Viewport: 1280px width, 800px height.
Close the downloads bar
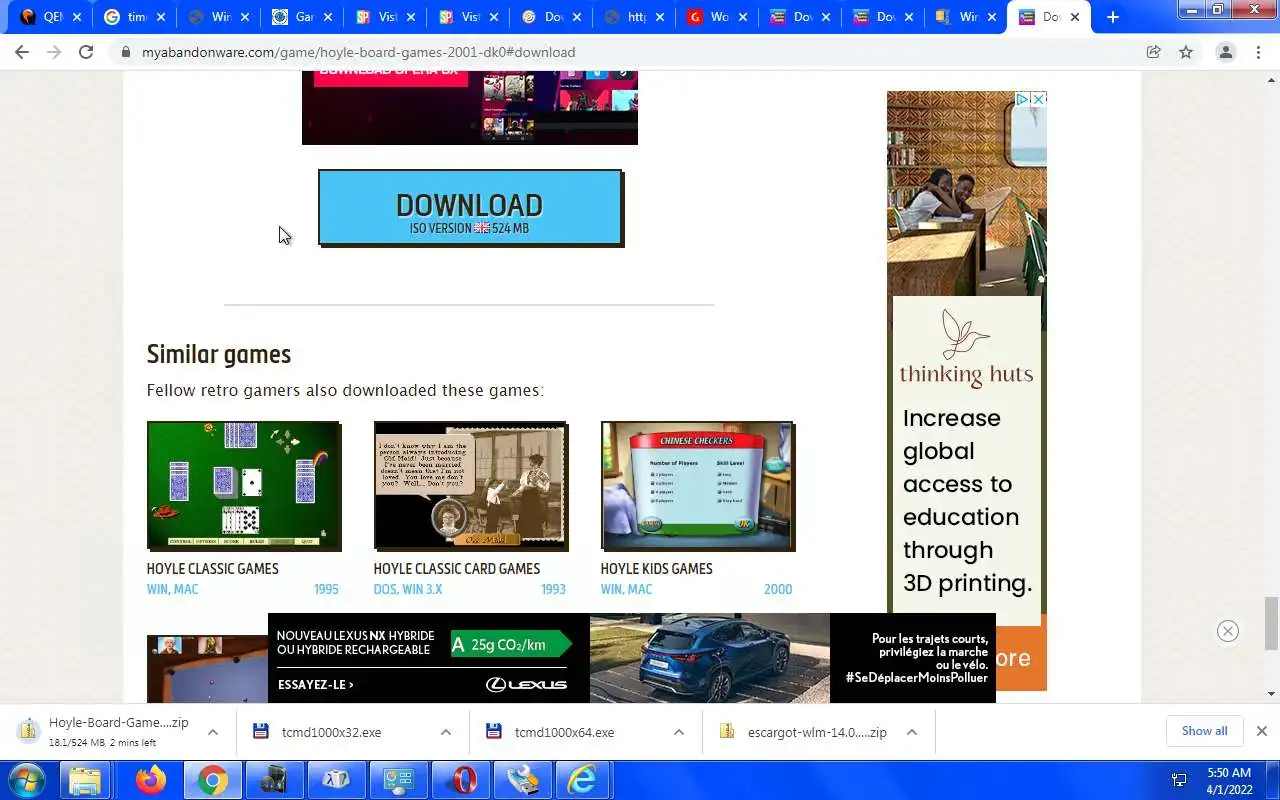(1261, 731)
